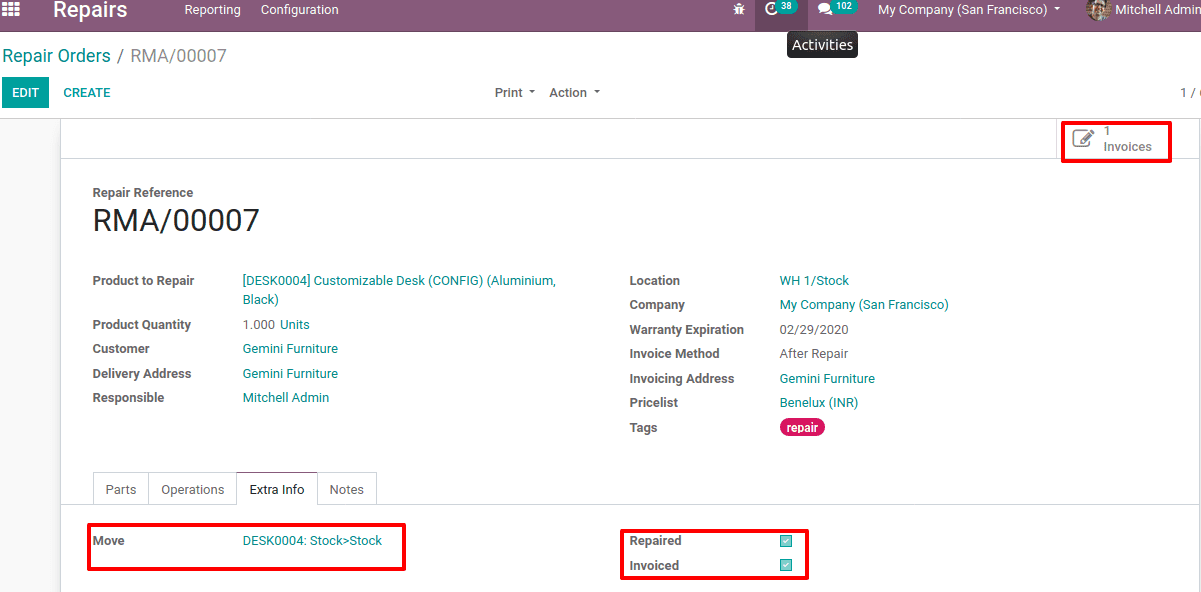Viewport: 1201px width, 592px height.
Task: Expand the Action dropdown
Action: tap(574, 93)
